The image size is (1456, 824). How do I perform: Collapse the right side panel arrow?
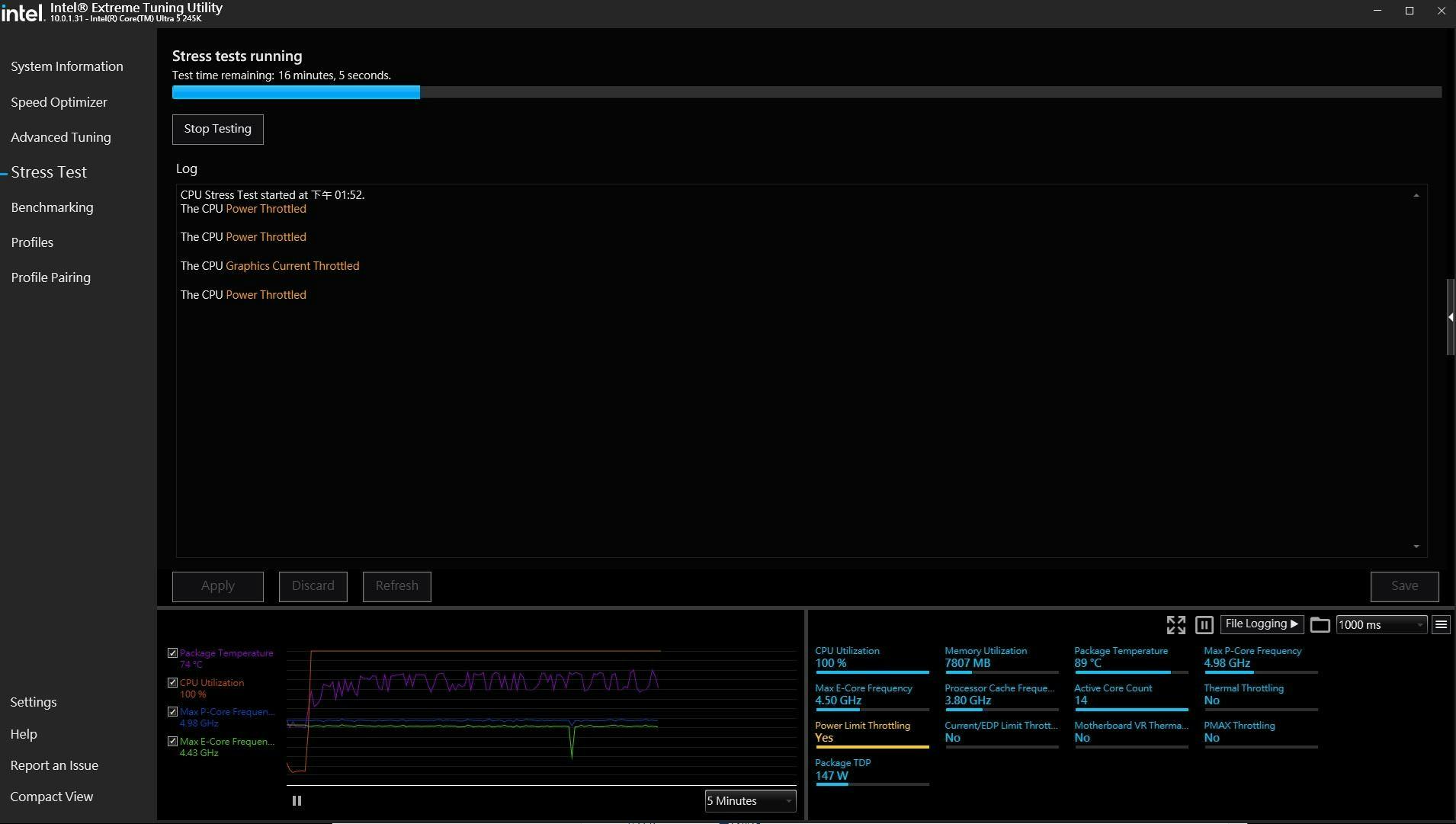1450,317
